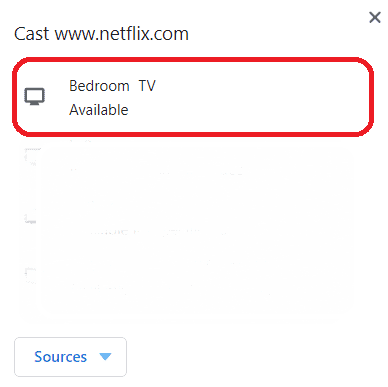Screen dimensions: 388x387
Task: Click the Bedroom TV name label
Action: click(x=112, y=86)
